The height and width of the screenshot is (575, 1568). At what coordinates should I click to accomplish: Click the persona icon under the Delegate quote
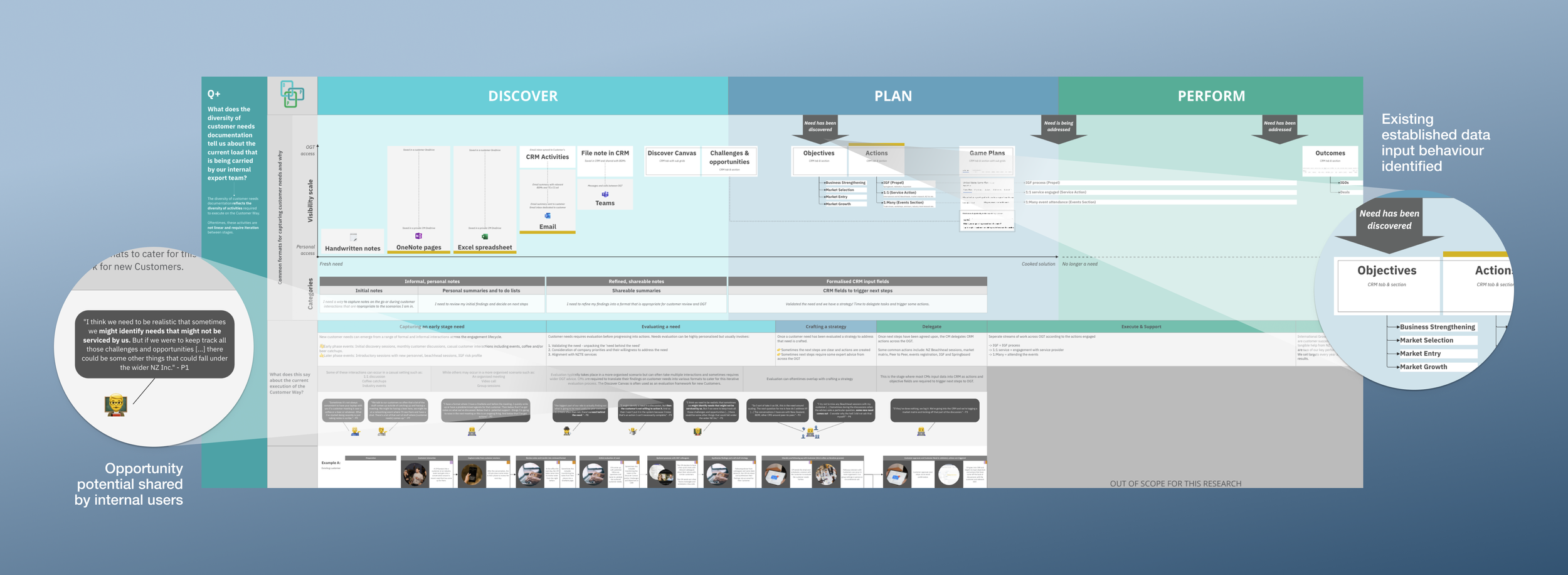(921, 431)
